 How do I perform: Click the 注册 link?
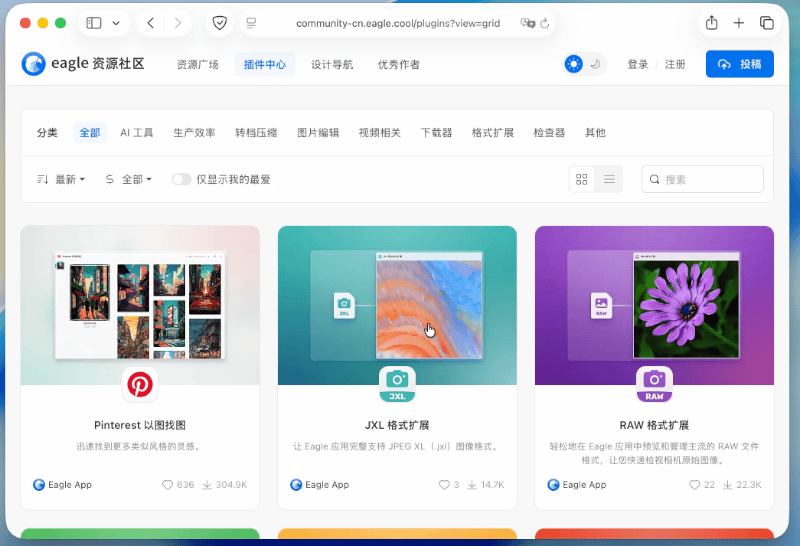[675, 64]
